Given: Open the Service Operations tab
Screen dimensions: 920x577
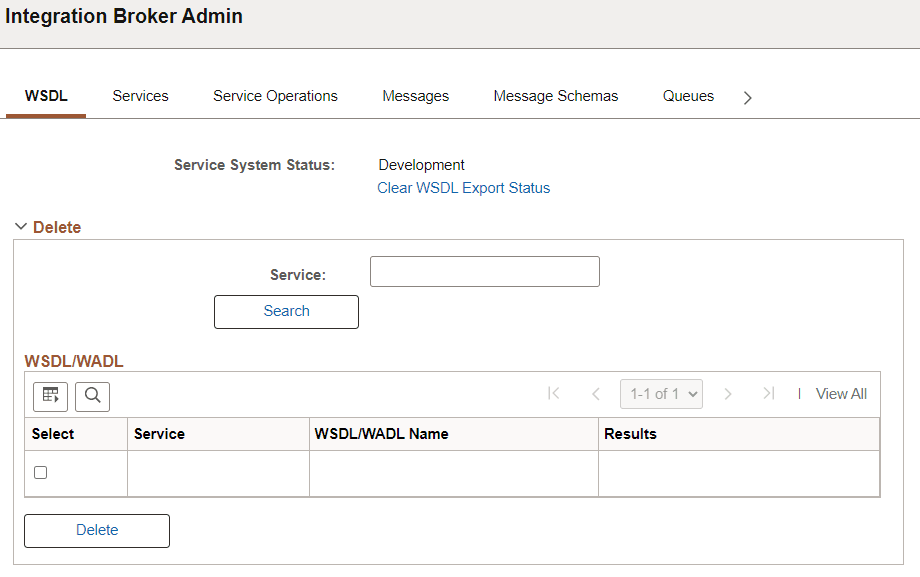Looking at the screenshot, I should (x=275, y=96).
